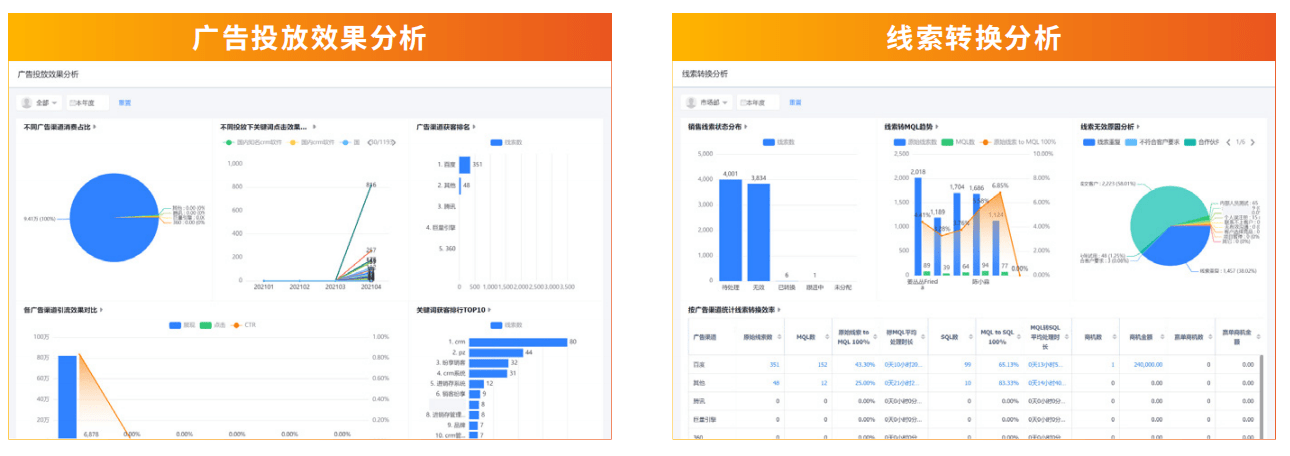Image resolution: width=1290 pixels, height=456 pixels.
Task: Toggle the 原始线索数 legend in MQL趋势 chart
Action: [x=916, y=143]
